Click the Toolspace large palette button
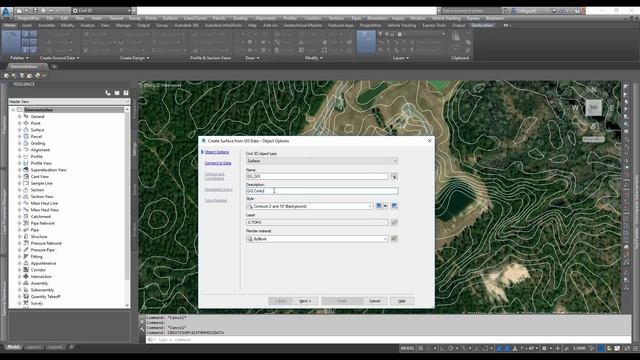The image size is (640, 360). 11,42
